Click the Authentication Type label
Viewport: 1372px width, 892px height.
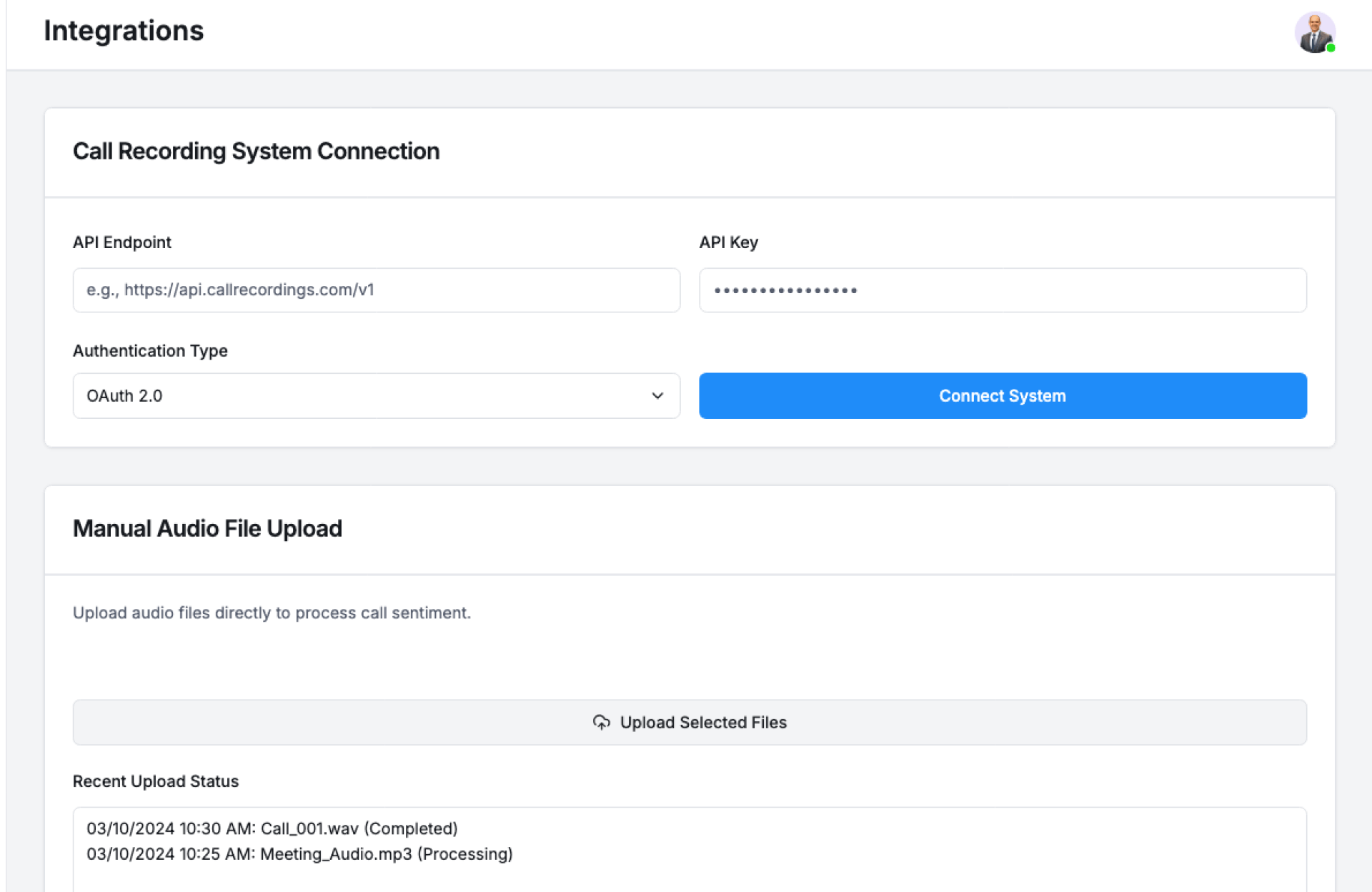coord(150,351)
